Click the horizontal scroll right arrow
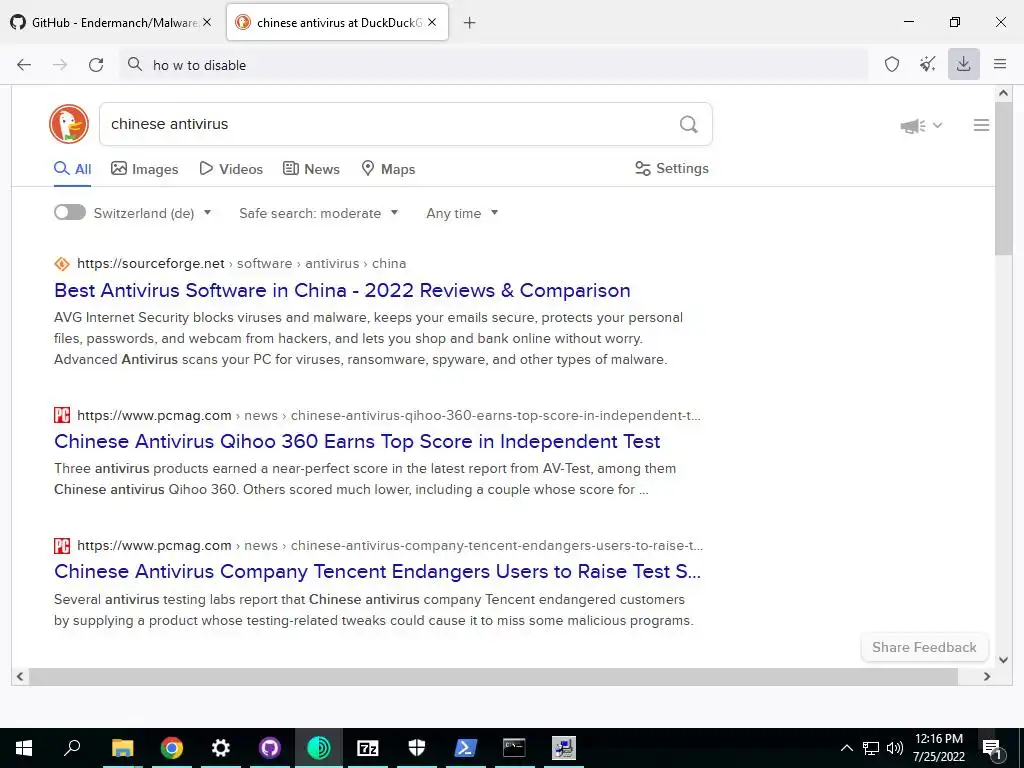The height and width of the screenshot is (768, 1024). pos(987,677)
